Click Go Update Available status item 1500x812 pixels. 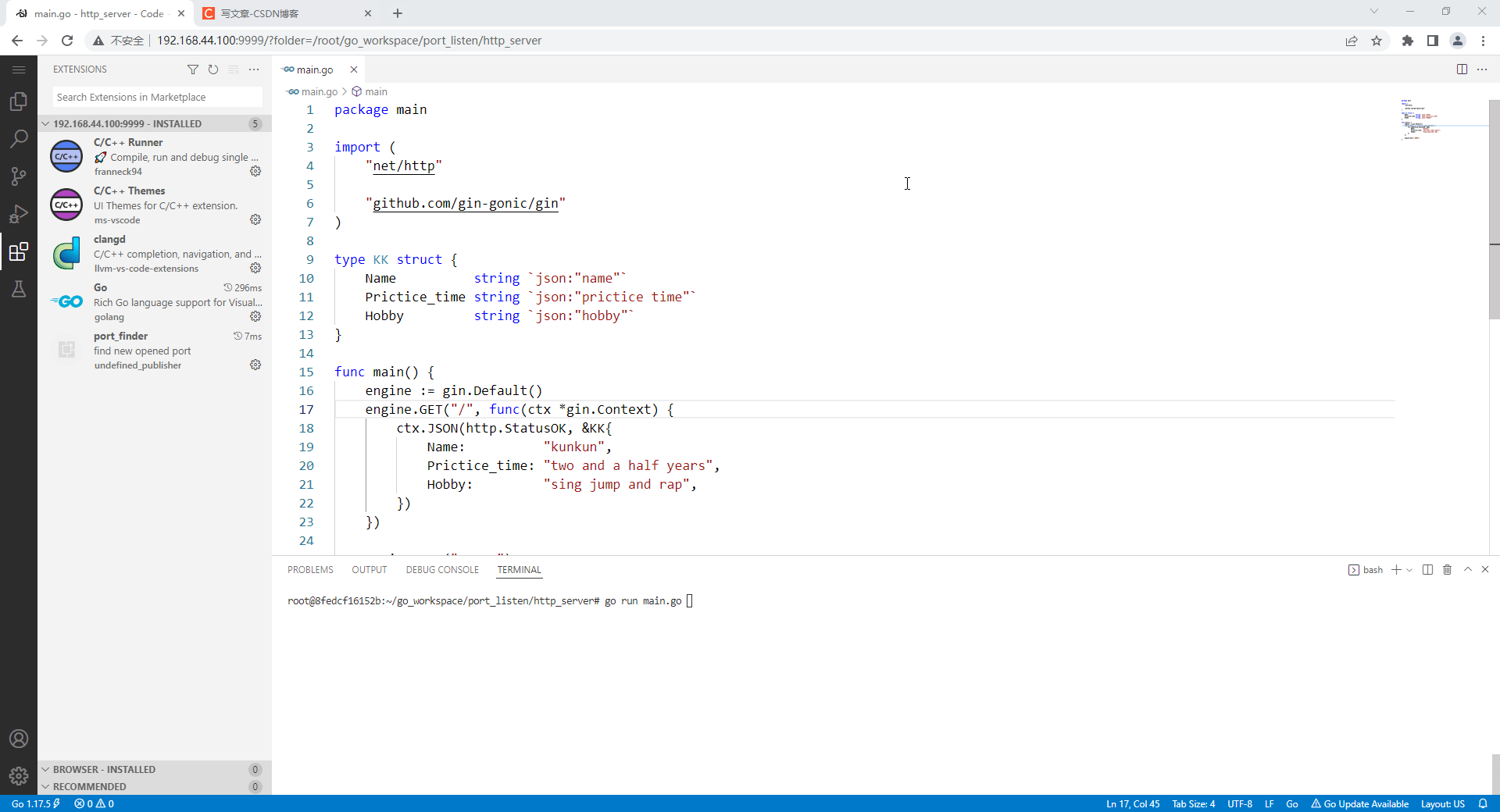point(1360,803)
